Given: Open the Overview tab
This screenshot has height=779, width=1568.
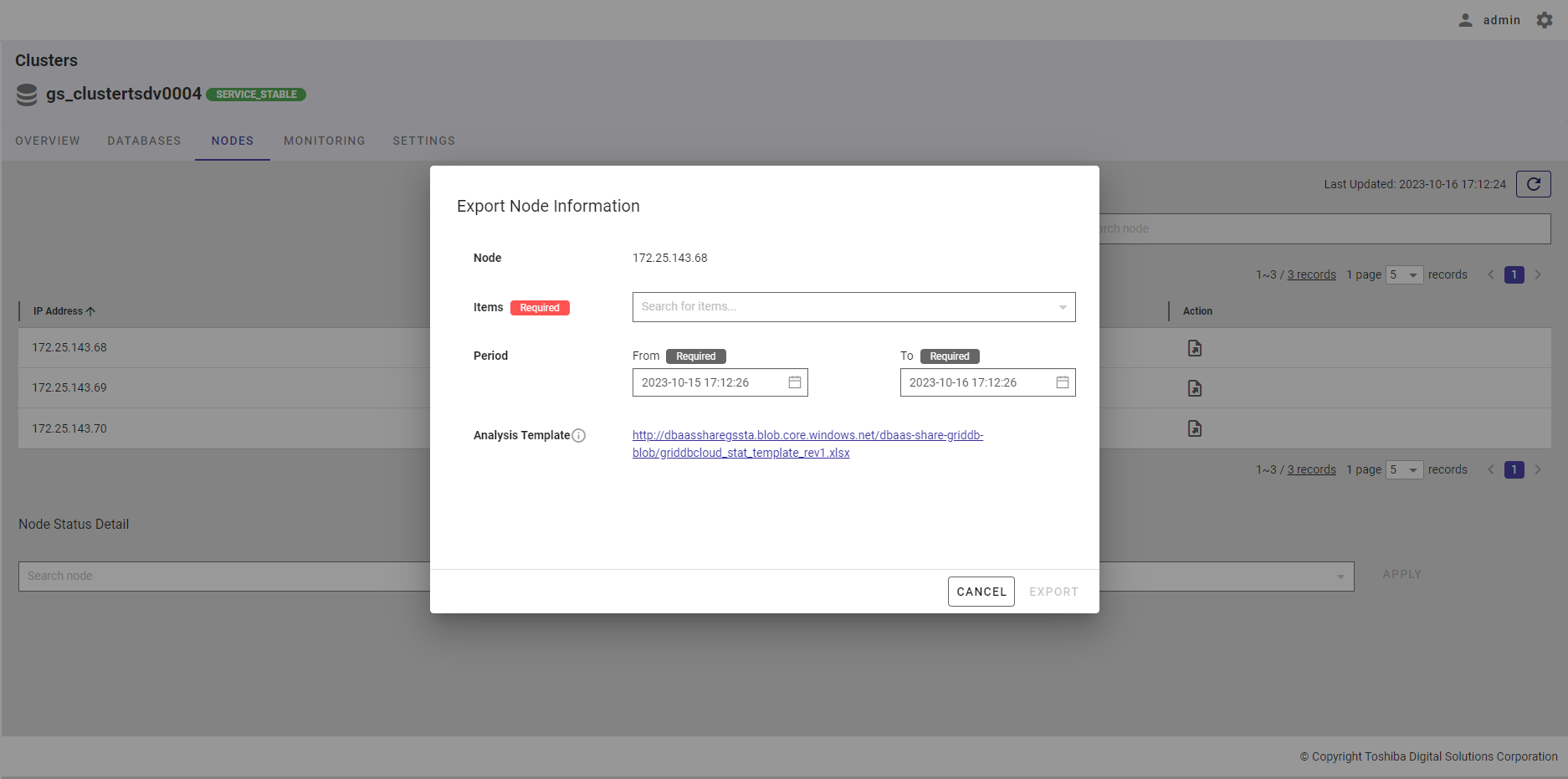Looking at the screenshot, I should click(48, 141).
